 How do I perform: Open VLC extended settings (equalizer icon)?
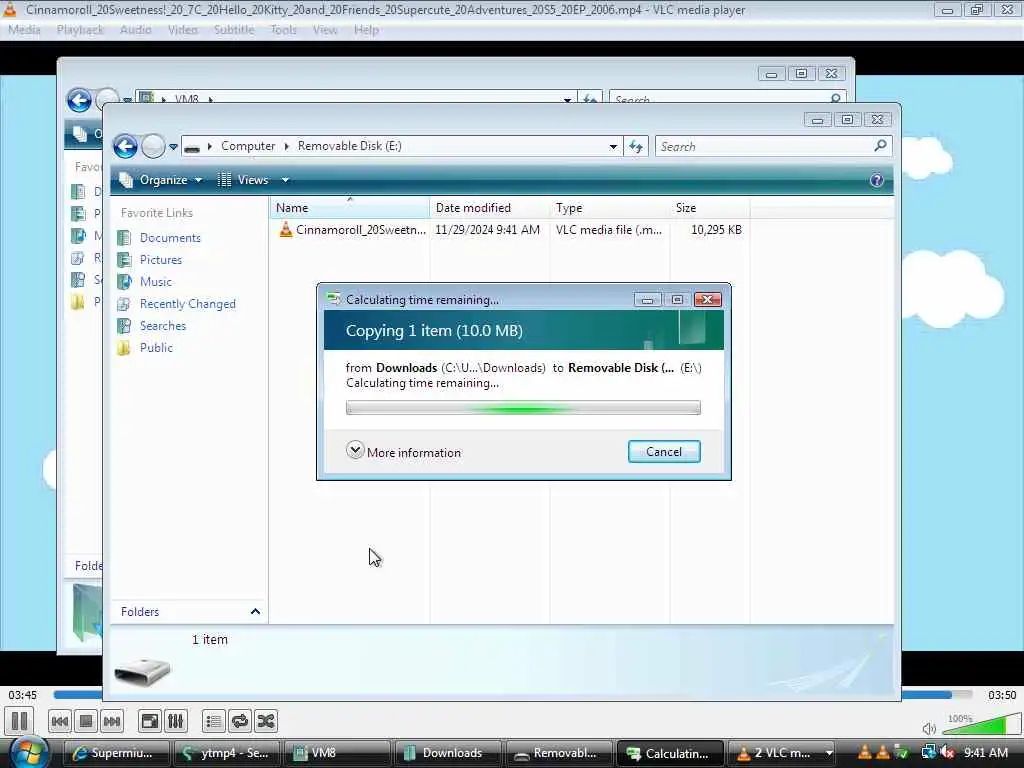(x=176, y=721)
